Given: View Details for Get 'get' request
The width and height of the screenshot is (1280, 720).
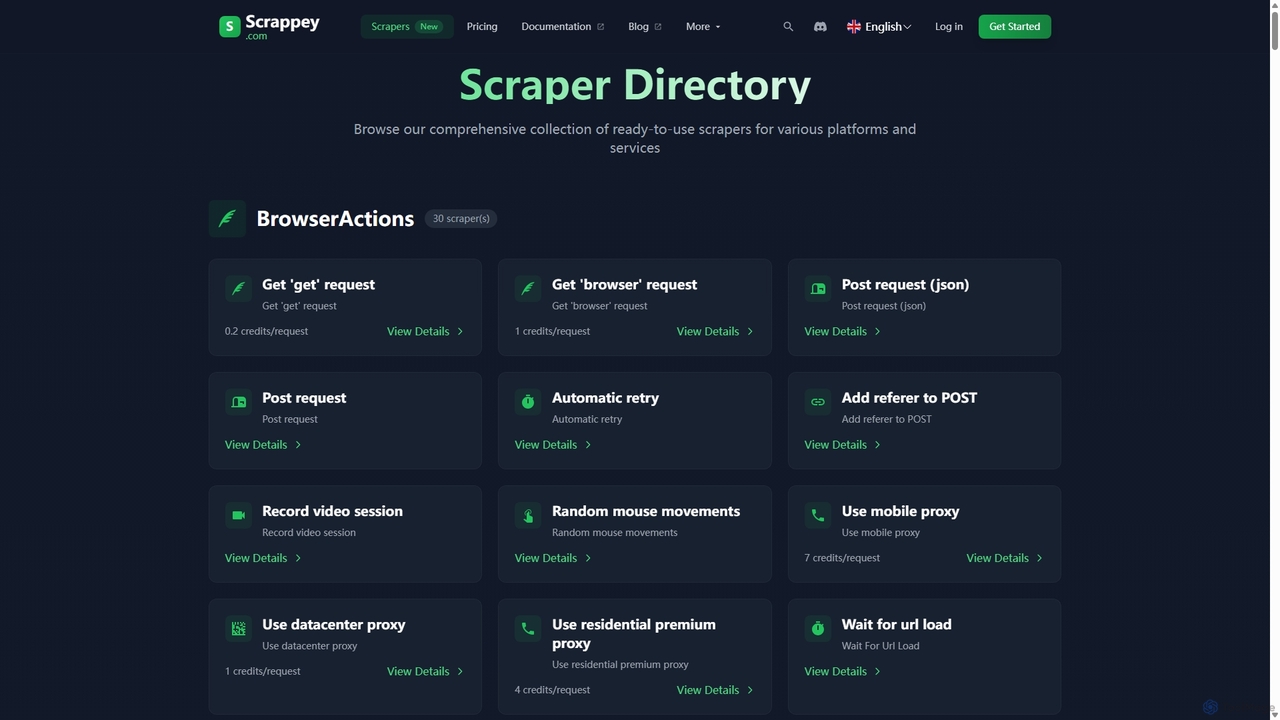Looking at the screenshot, I should coord(425,331).
